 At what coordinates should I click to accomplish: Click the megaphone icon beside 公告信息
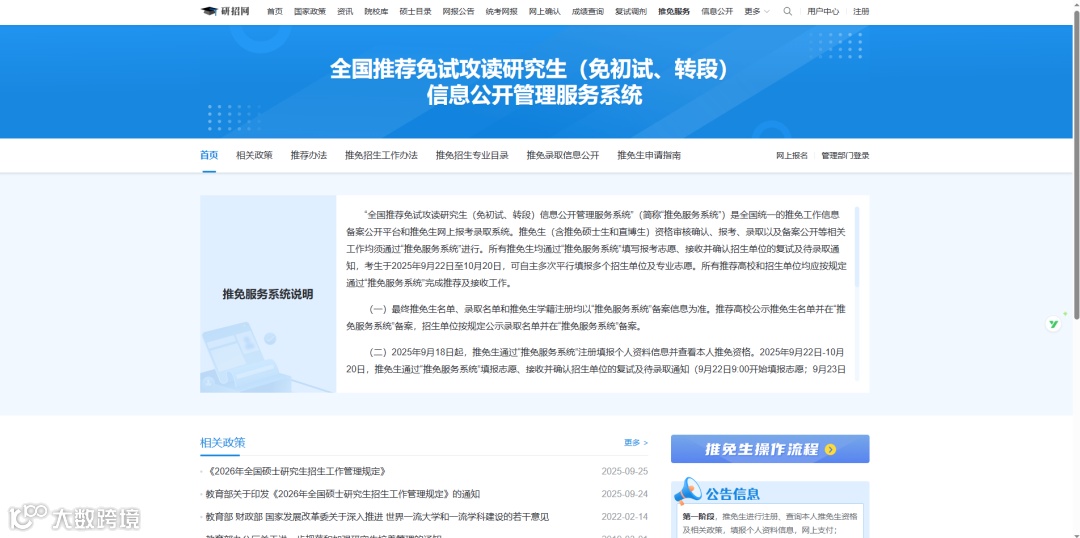pos(687,492)
